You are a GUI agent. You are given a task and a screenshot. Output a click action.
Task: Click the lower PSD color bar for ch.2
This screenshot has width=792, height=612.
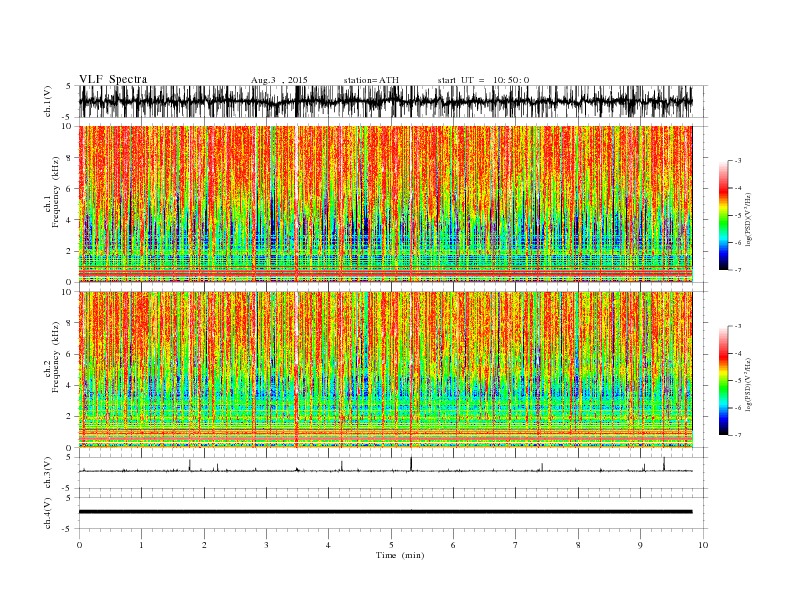point(723,381)
